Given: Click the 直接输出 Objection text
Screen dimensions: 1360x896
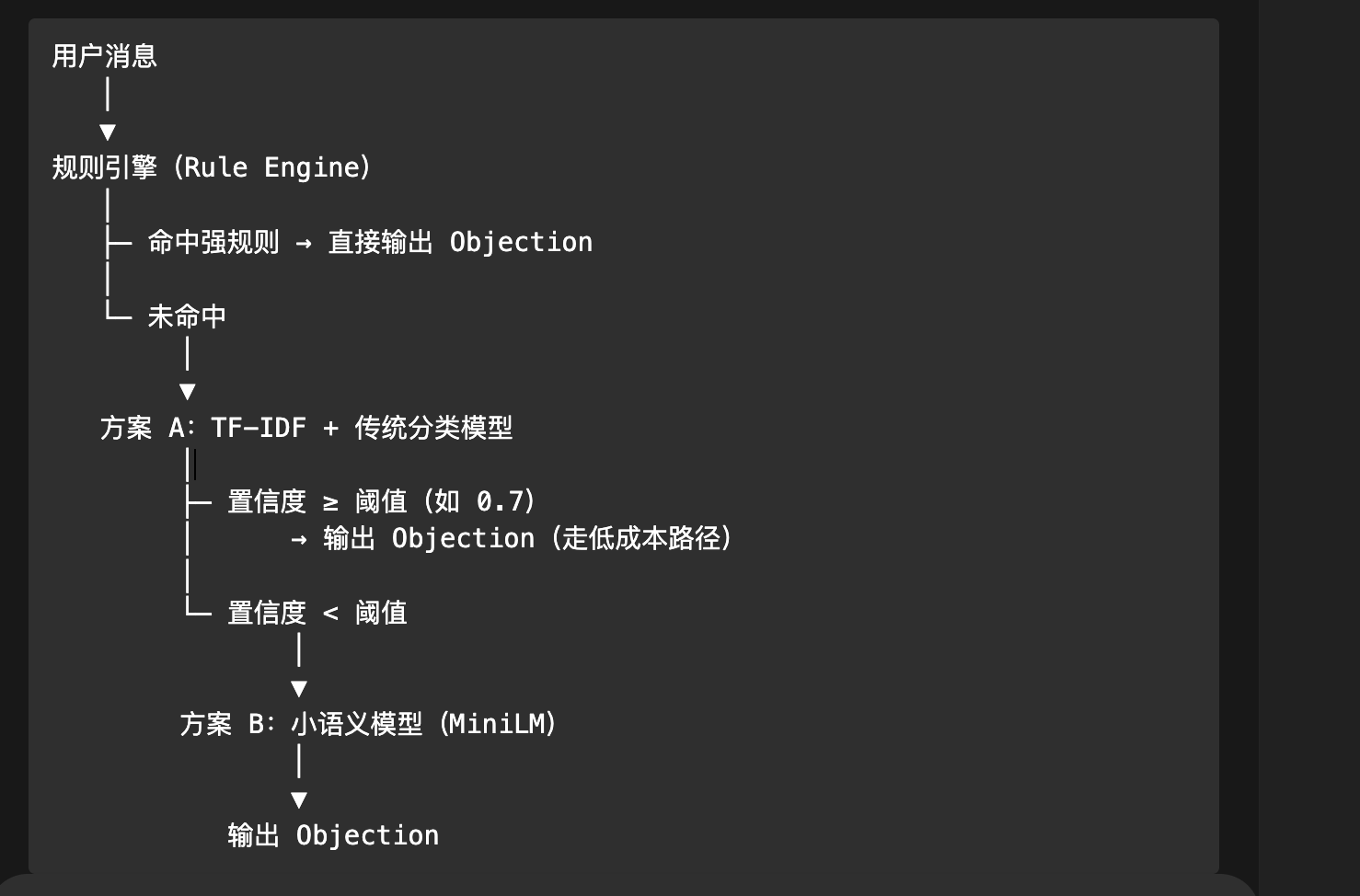Looking at the screenshot, I should coord(460,242).
